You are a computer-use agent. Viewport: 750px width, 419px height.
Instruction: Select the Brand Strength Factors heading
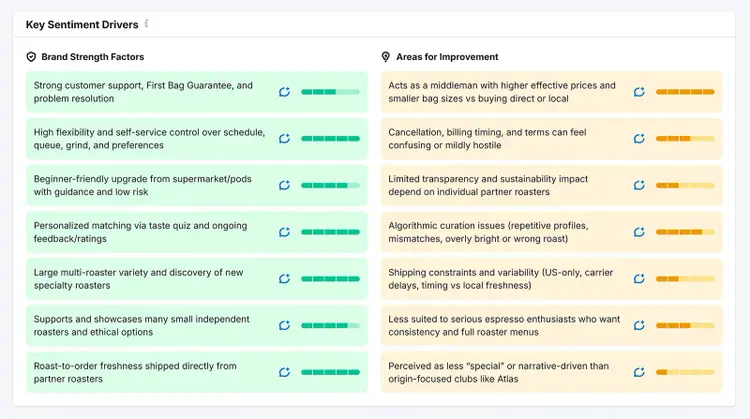pos(93,57)
